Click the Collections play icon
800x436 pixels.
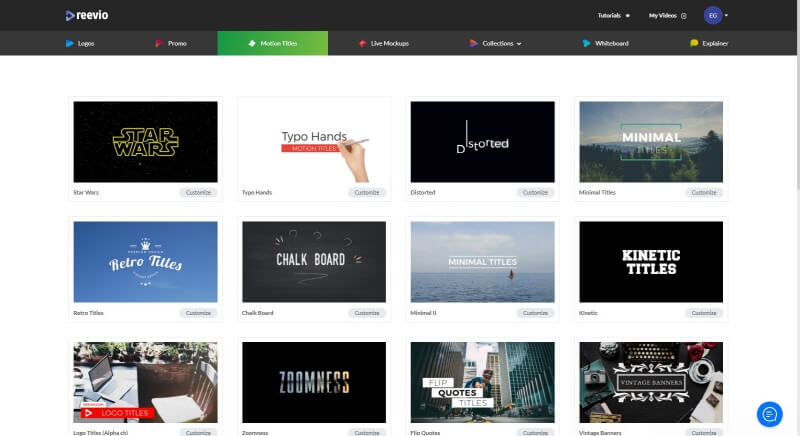[x=473, y=43]
